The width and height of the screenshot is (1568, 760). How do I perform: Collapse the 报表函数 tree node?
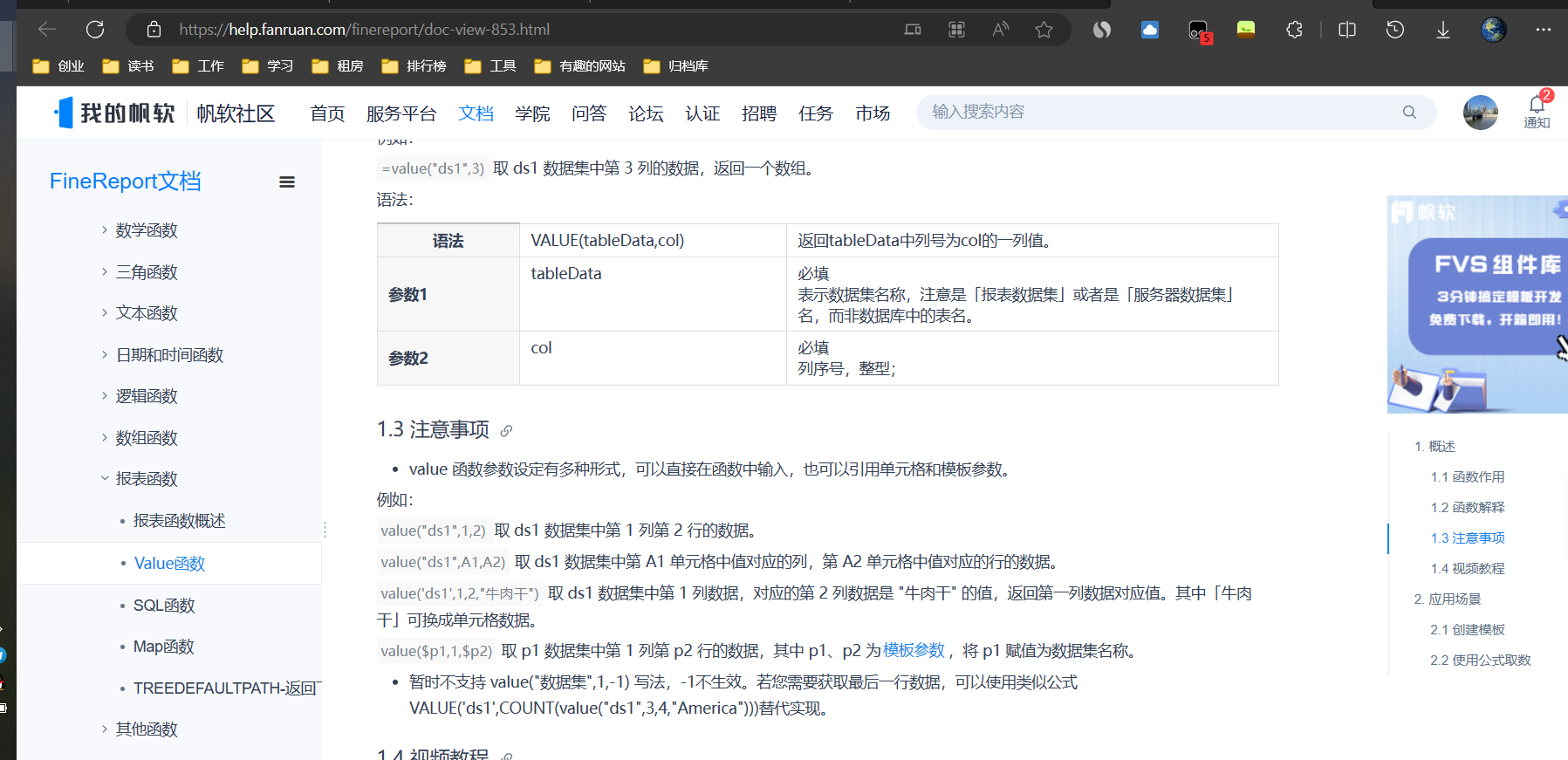105,479
